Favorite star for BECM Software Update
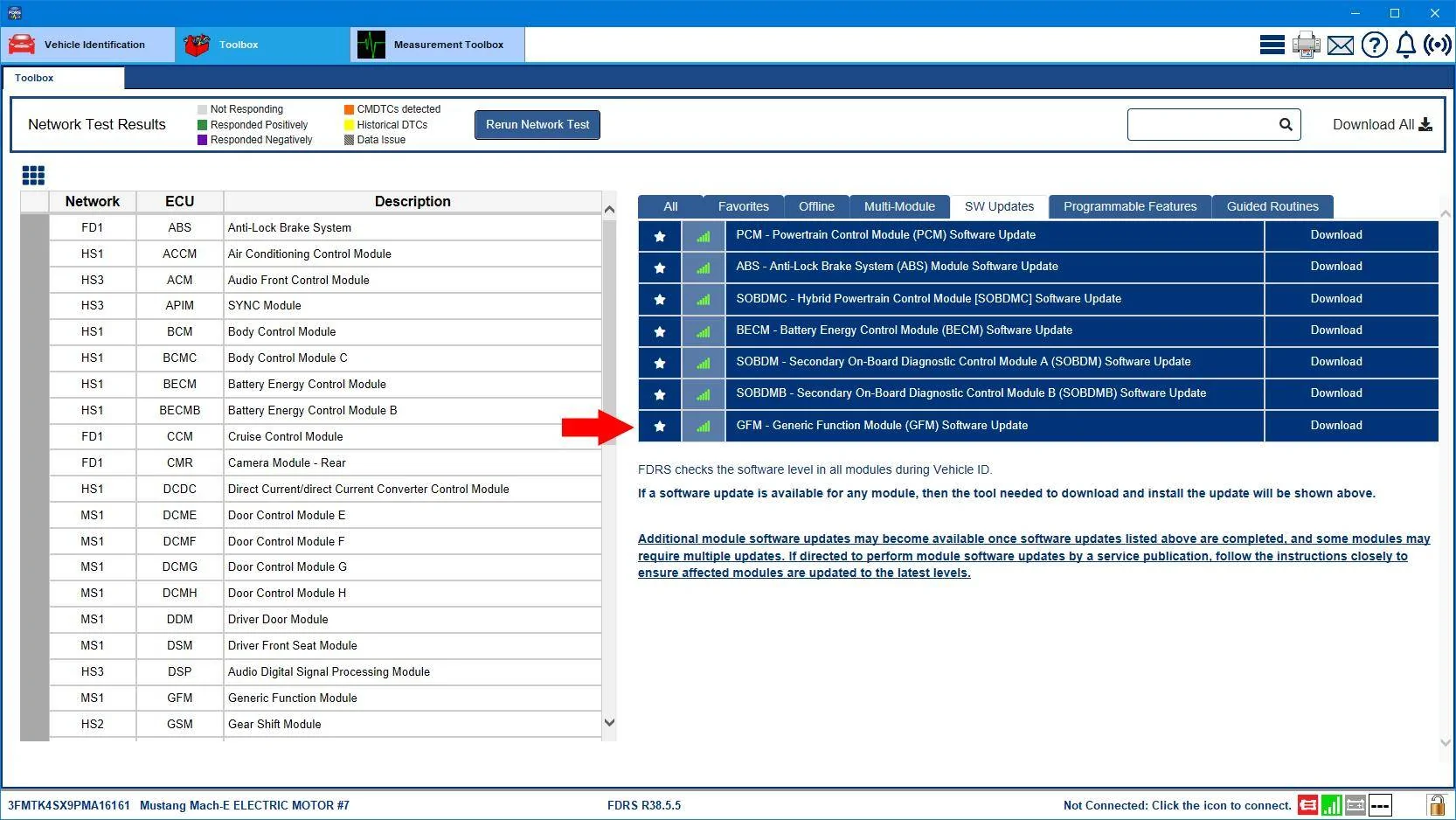Screen dimensions: 1456x820 click(x=660, y=331)
